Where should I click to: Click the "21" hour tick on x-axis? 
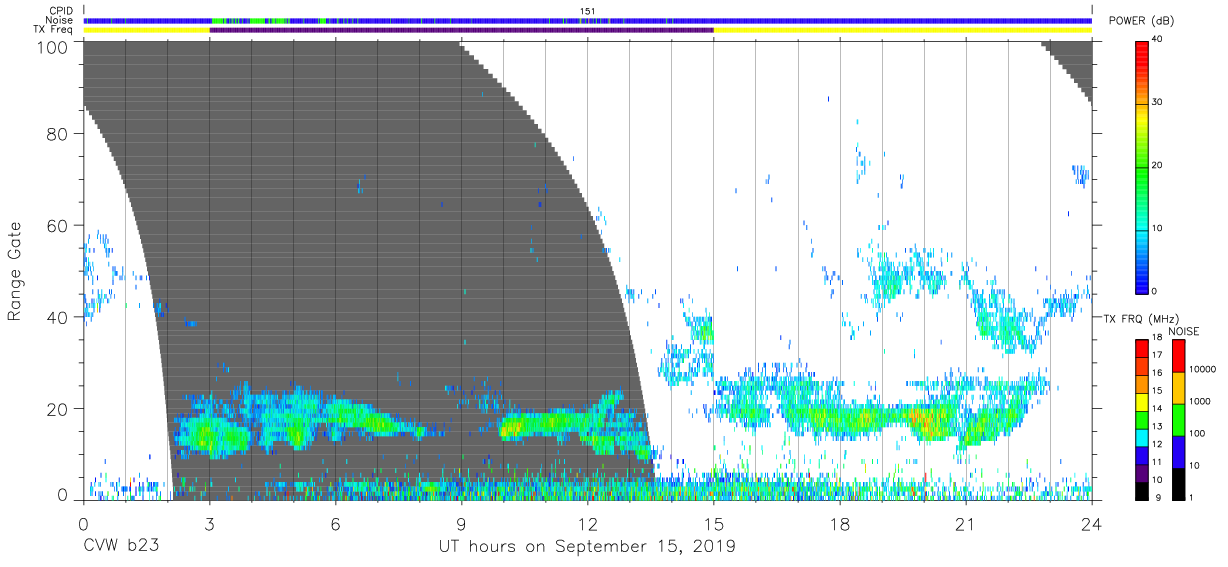click(965, 522)
